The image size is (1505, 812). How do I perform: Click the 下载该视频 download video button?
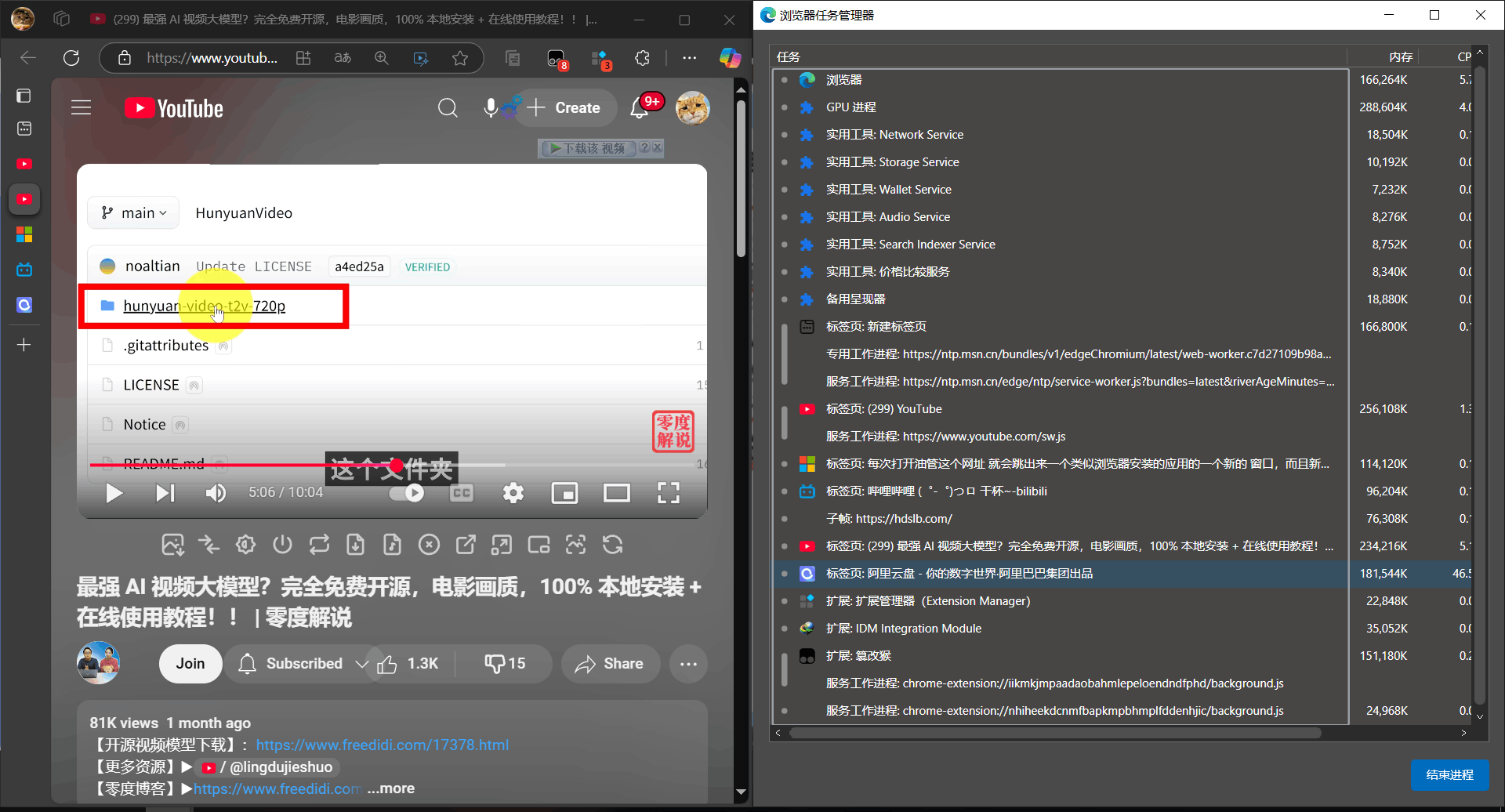(x=588, y=148)
